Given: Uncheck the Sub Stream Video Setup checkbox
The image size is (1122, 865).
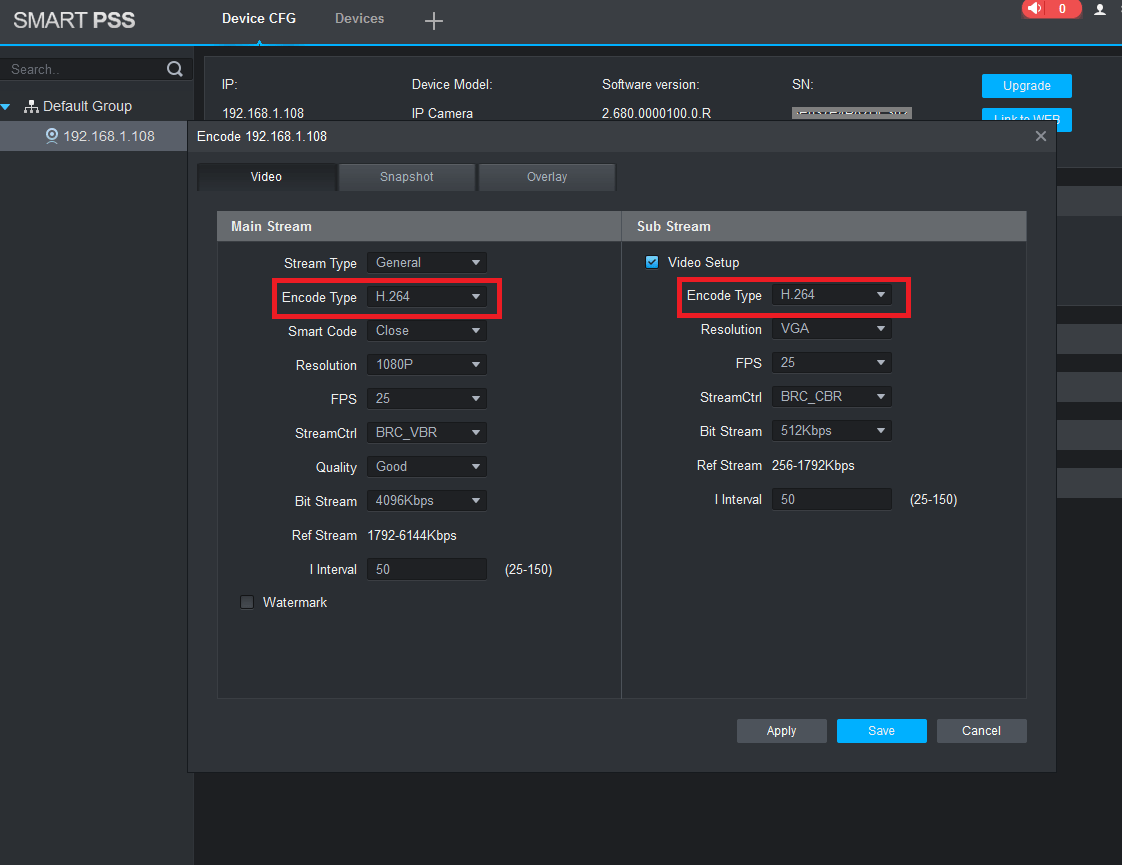Looking at the screenshot, I should coord(652,262).
